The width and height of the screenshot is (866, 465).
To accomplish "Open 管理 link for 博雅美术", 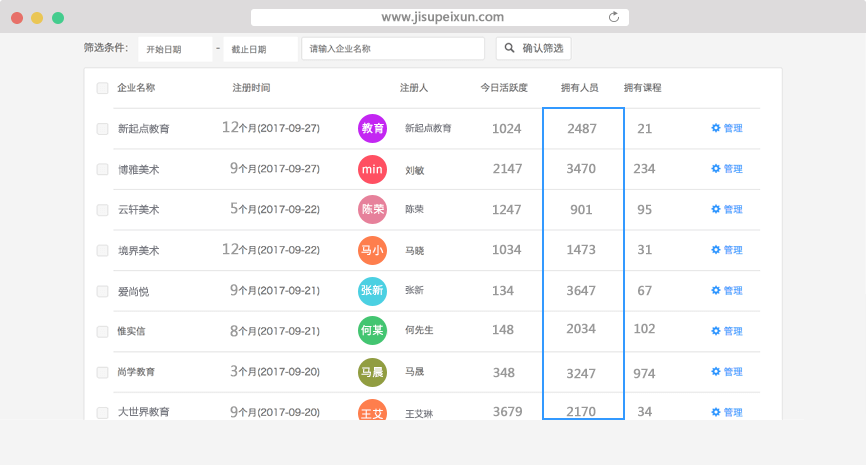I will [733, 168].
